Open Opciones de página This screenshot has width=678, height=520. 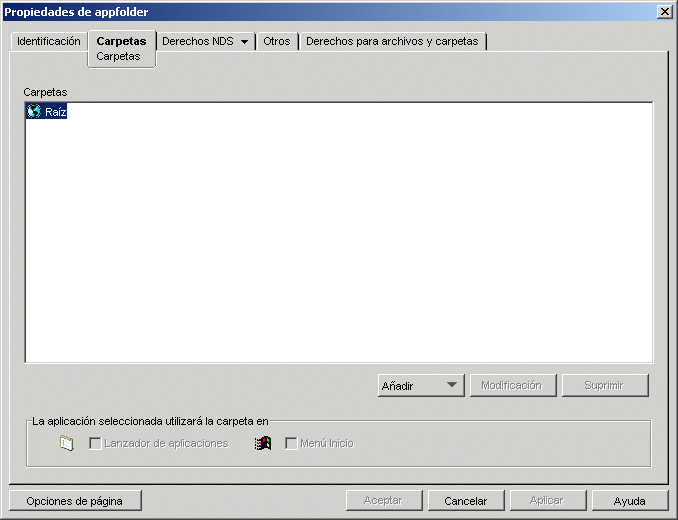coord(75,501)
